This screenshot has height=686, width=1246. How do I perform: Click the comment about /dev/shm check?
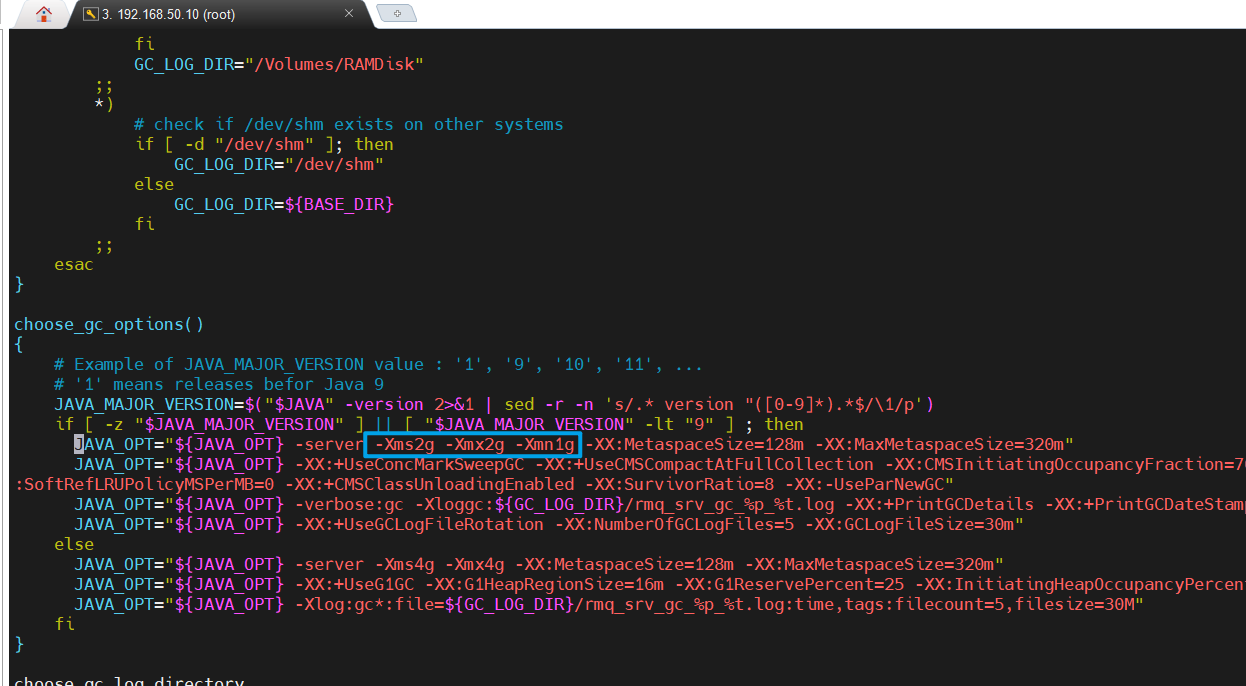[348, 124]
